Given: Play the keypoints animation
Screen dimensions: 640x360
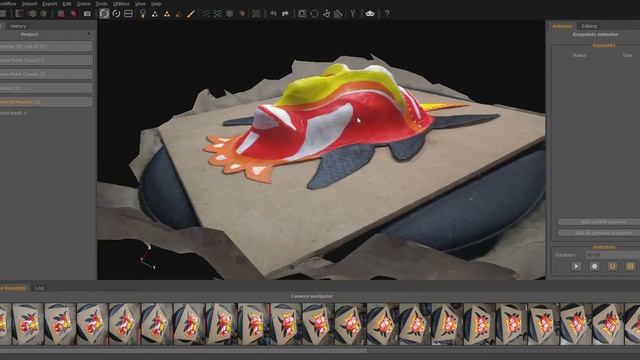Looking at the screenshot, I should [576, 266].
